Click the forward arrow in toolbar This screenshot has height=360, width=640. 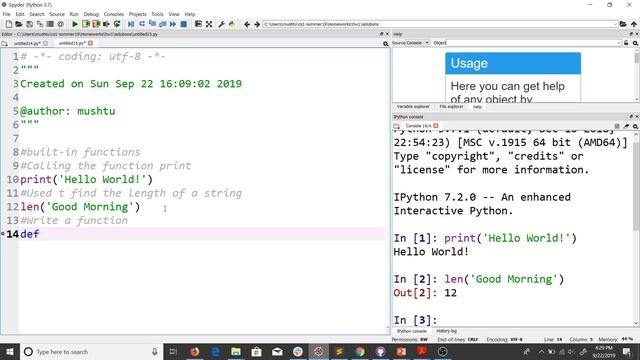click(x=257, y=24)
